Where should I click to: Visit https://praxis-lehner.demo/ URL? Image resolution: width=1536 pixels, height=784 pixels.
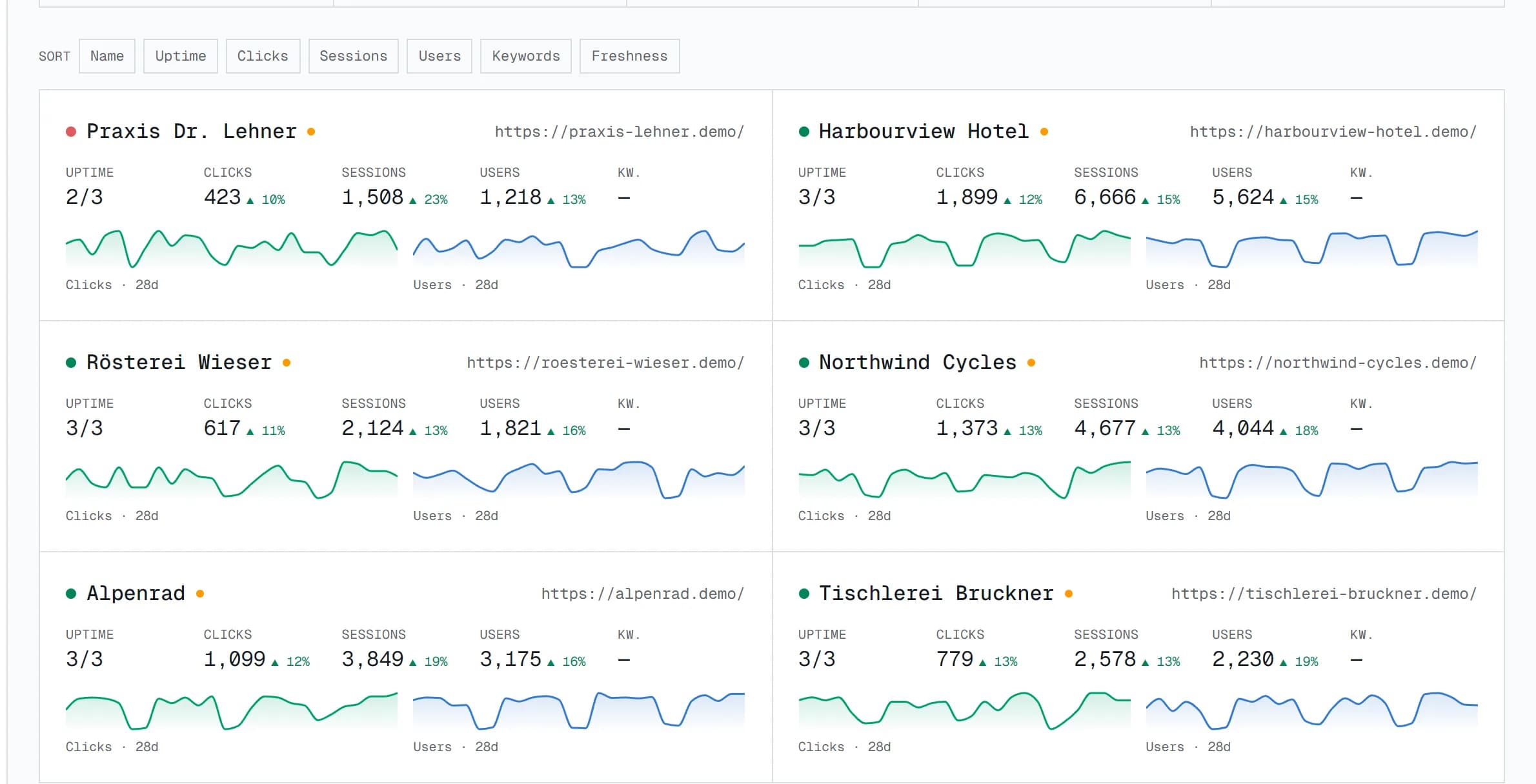620,132
